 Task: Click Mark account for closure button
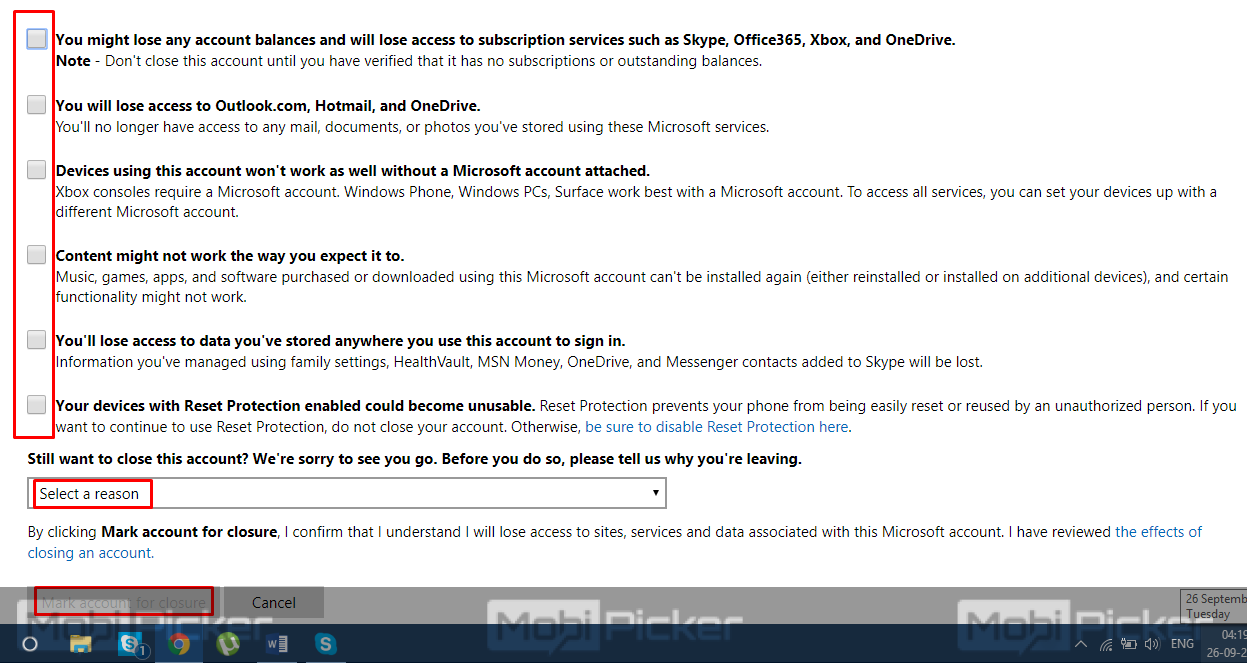(x=124, y=602)
